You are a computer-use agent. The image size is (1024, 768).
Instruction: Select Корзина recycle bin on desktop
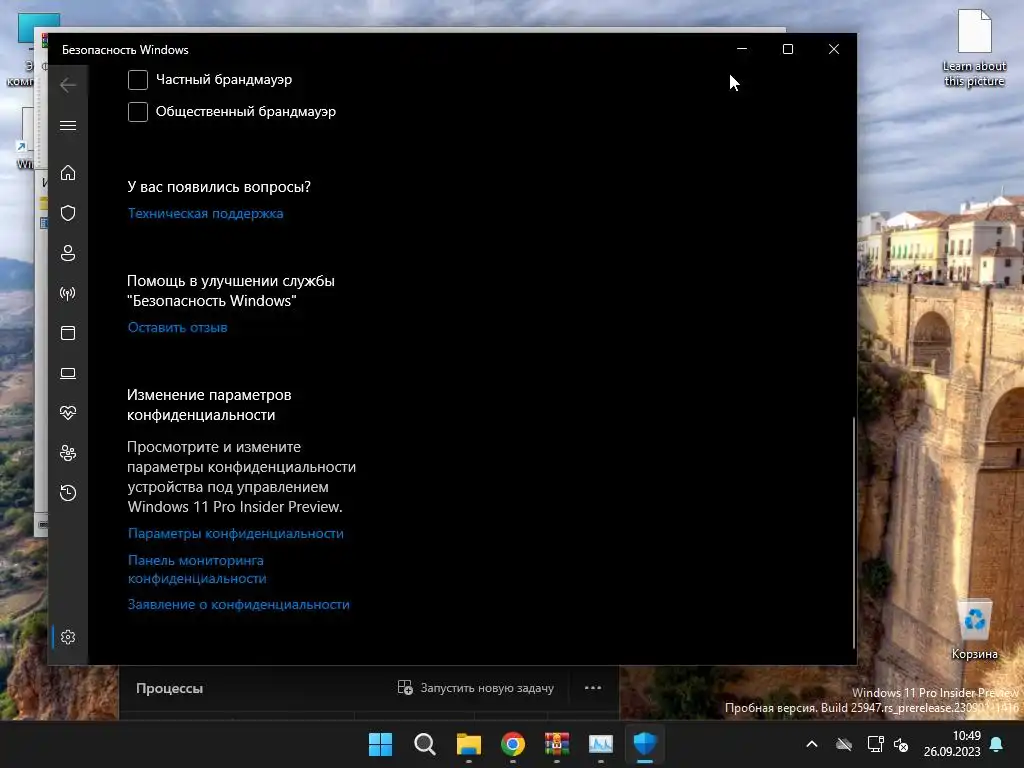(974, 630)
